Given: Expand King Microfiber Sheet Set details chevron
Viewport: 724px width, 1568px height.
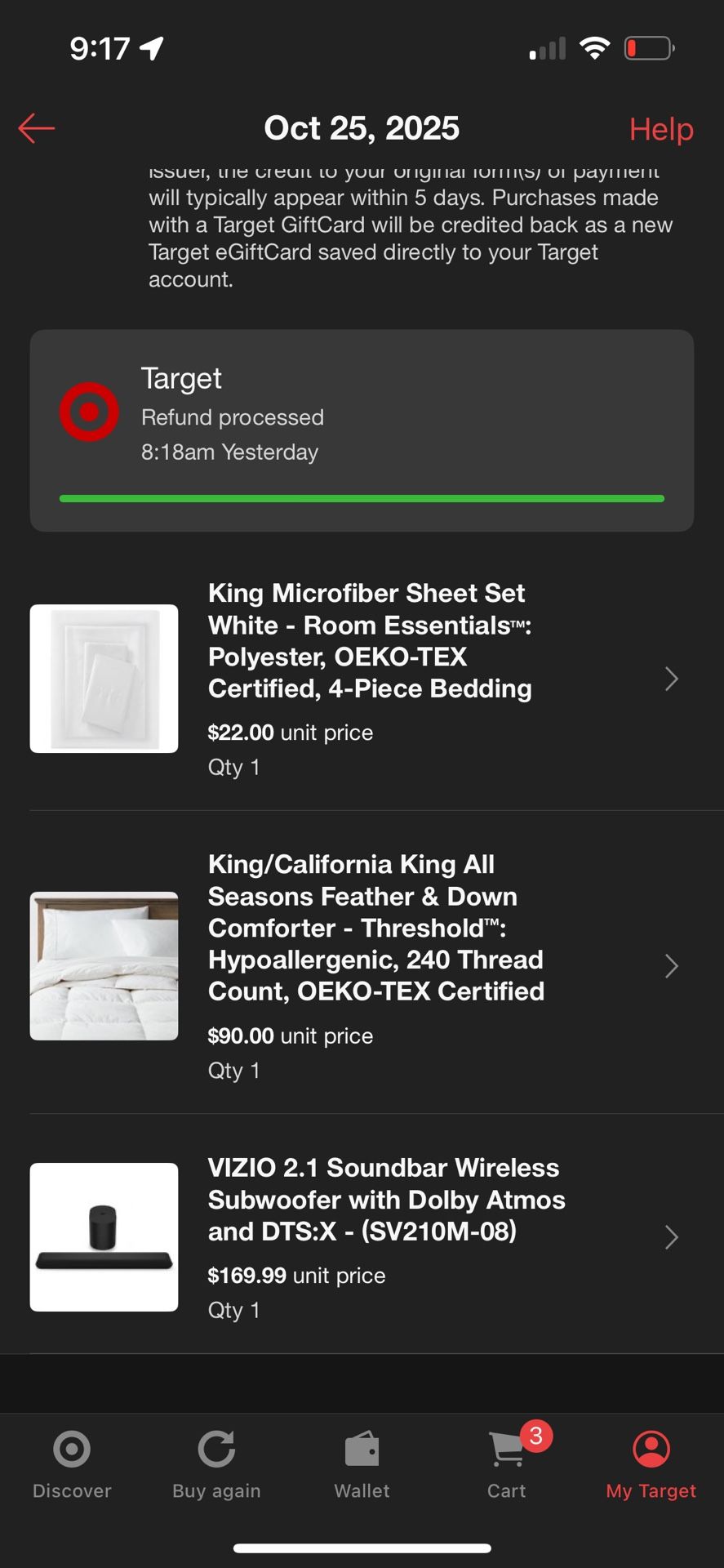Looking at the screenshot, I should click(x=671, y=679).
